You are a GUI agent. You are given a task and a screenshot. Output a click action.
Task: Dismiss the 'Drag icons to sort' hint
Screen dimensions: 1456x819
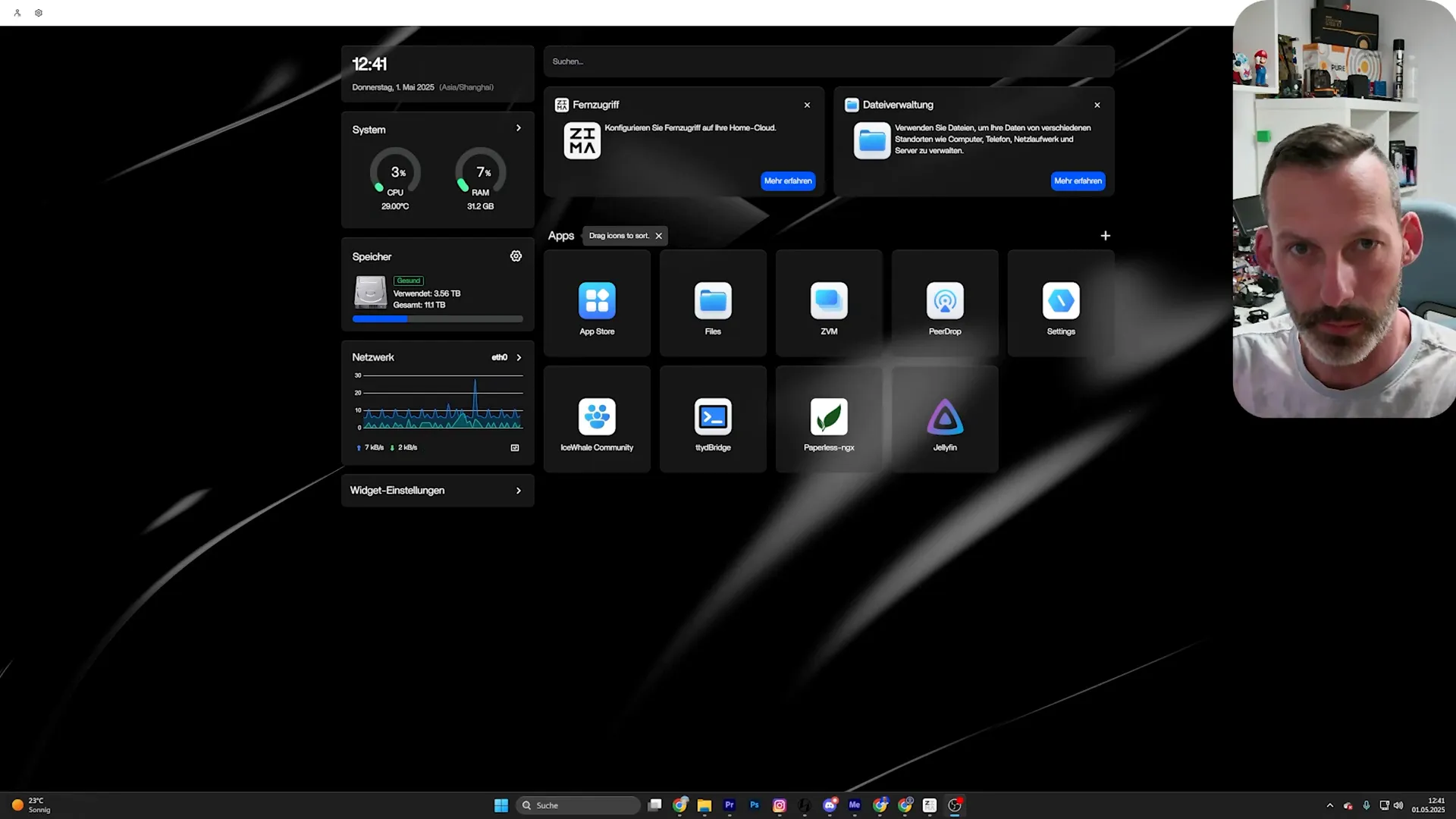pyautogui.click(x=659, y=236)
